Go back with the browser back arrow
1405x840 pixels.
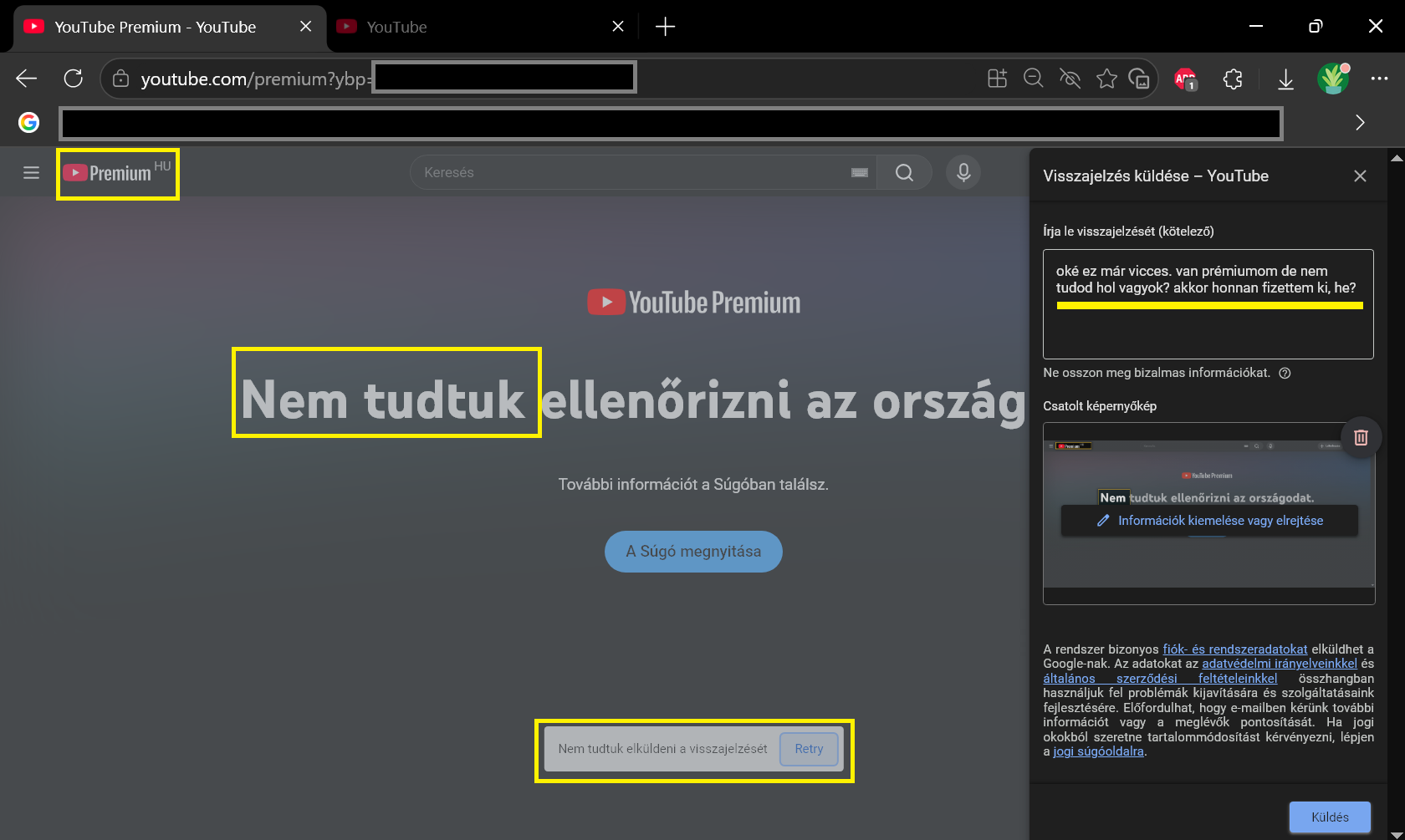[27, 79]
